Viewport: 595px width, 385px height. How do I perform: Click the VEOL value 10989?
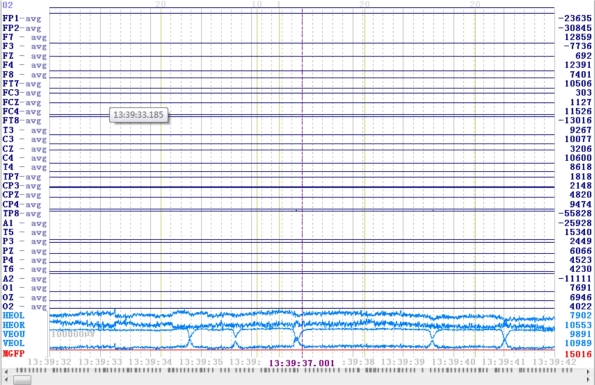pos(578,343)
